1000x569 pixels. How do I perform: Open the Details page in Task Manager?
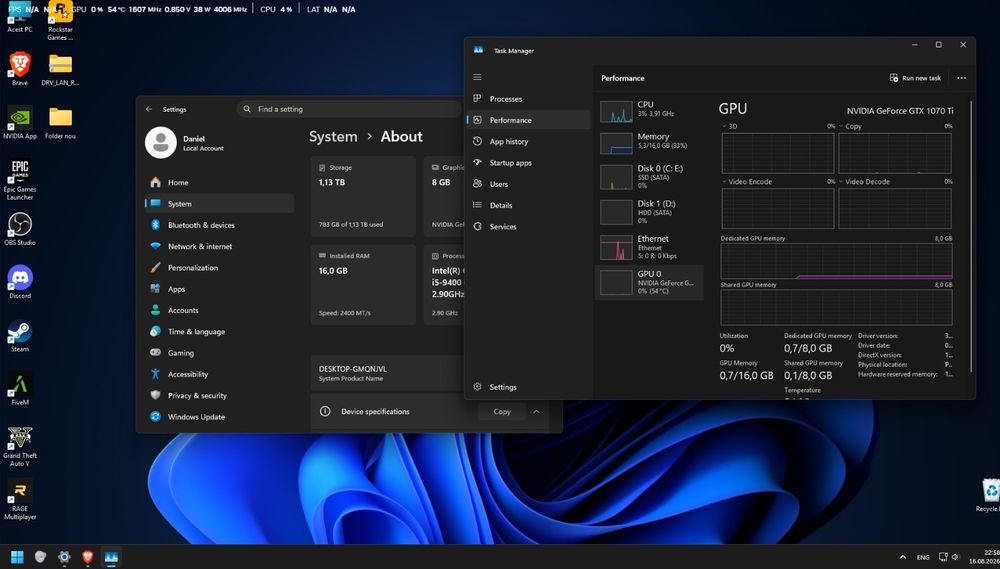coord(527,205)
